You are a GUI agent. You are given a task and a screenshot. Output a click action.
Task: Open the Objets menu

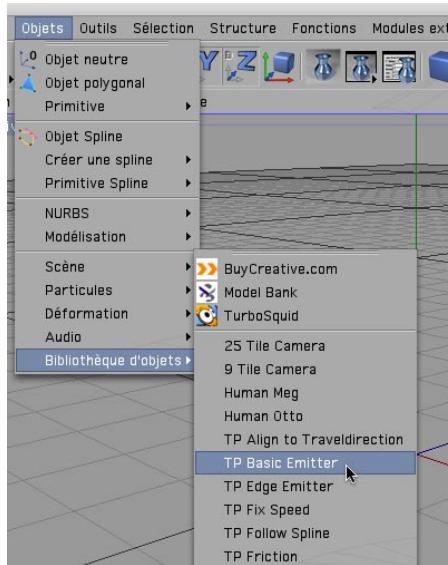44,28
